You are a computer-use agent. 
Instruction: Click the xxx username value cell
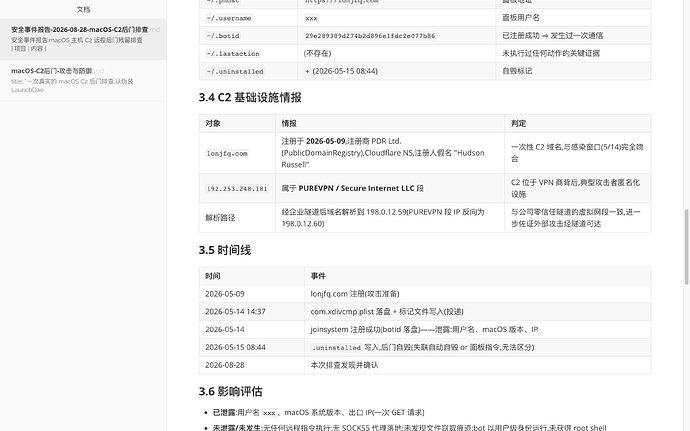(396, 18)
